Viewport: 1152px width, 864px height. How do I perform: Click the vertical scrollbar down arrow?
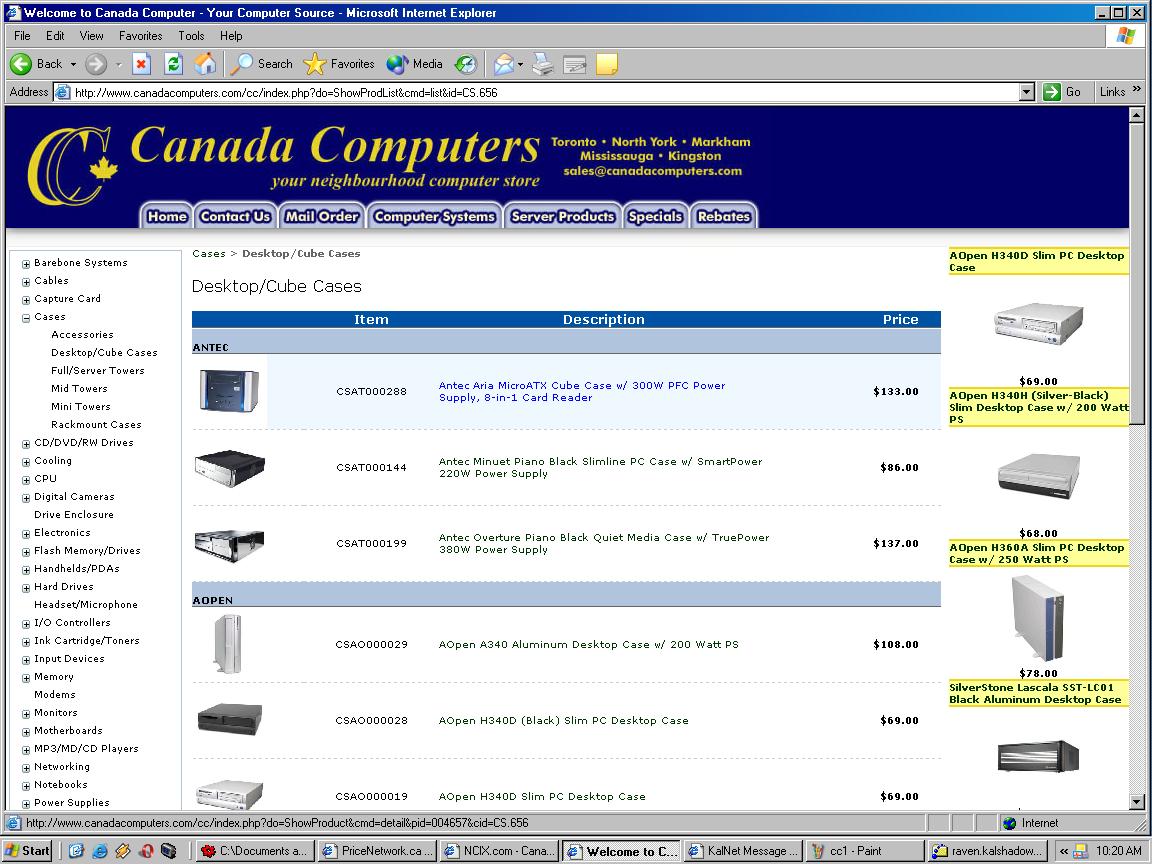1137,802
